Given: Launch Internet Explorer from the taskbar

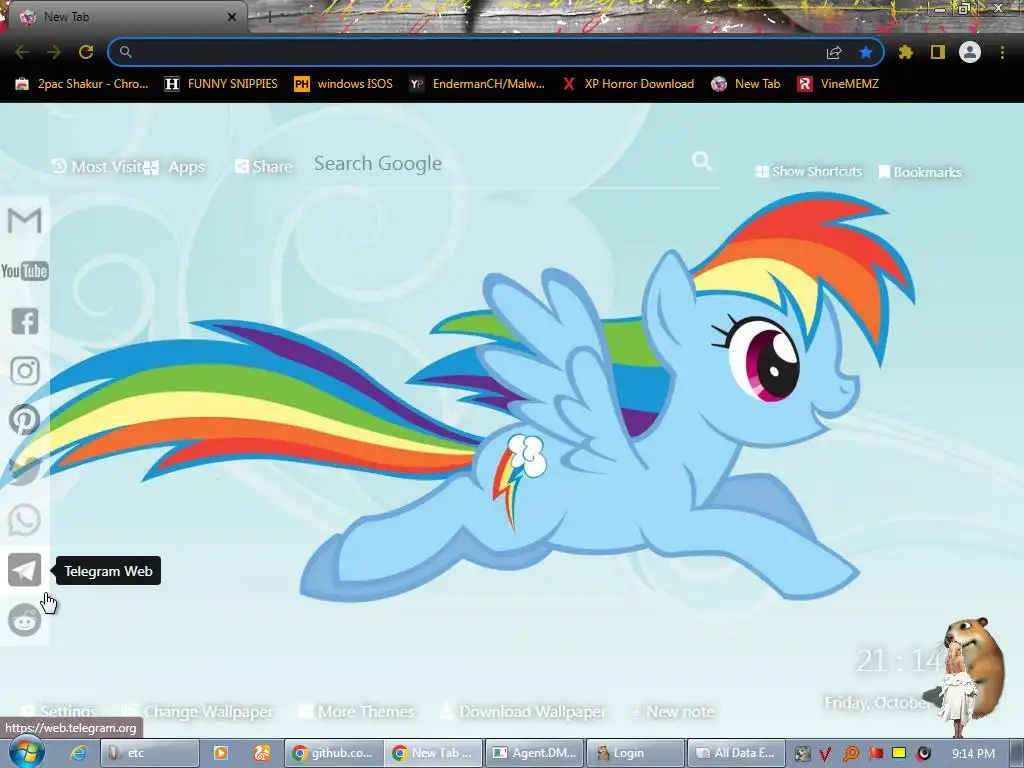Looking at the screenshot, I should pos(78,753).
